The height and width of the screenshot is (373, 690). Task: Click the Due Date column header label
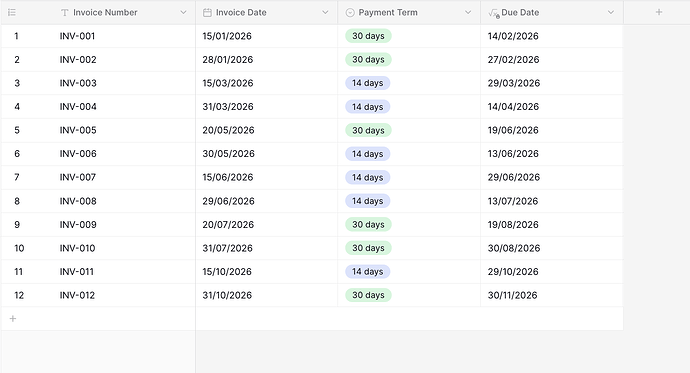click(520, 12)
